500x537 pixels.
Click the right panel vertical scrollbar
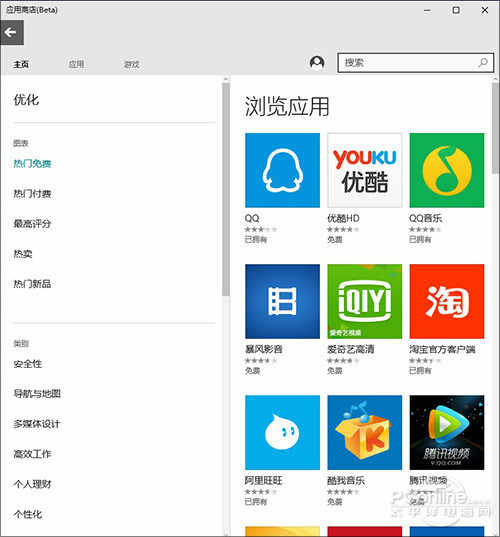[496, 128]
